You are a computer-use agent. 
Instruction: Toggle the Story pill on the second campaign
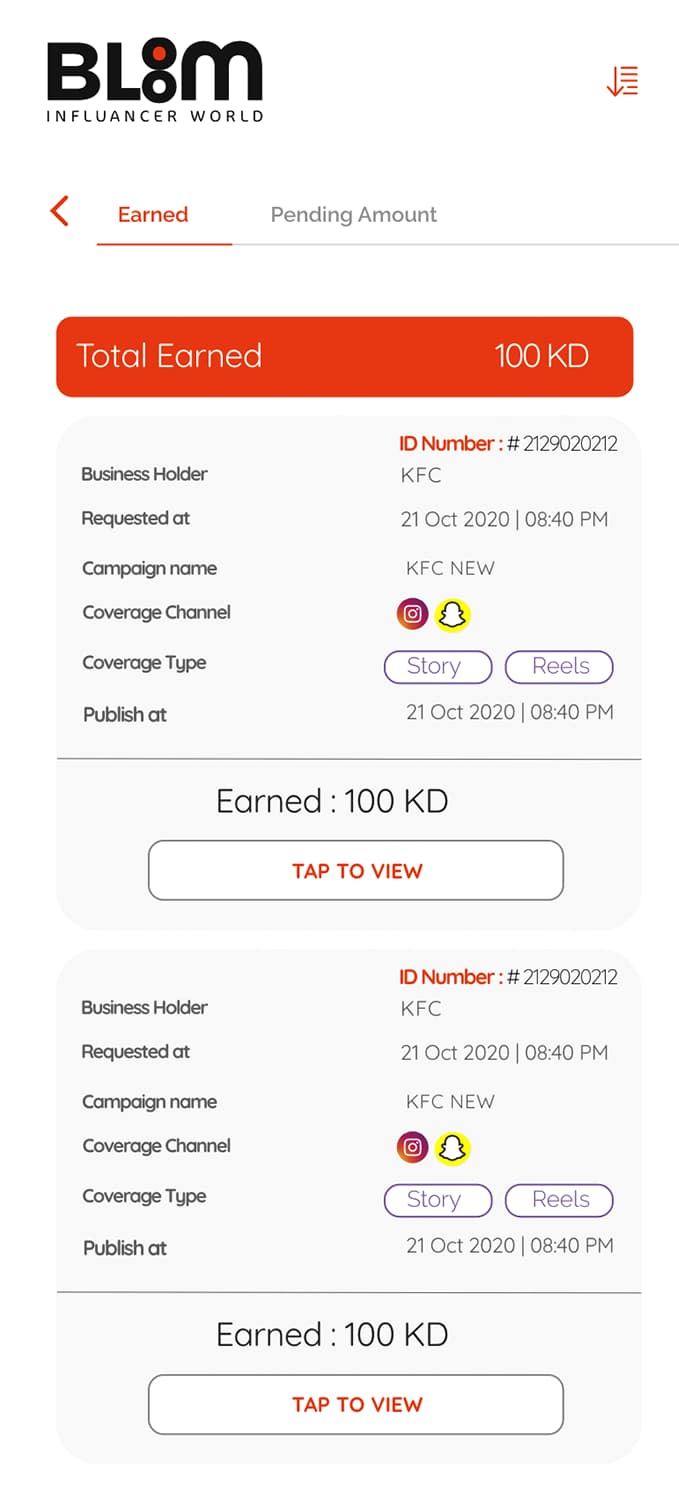coord(437,1200)
